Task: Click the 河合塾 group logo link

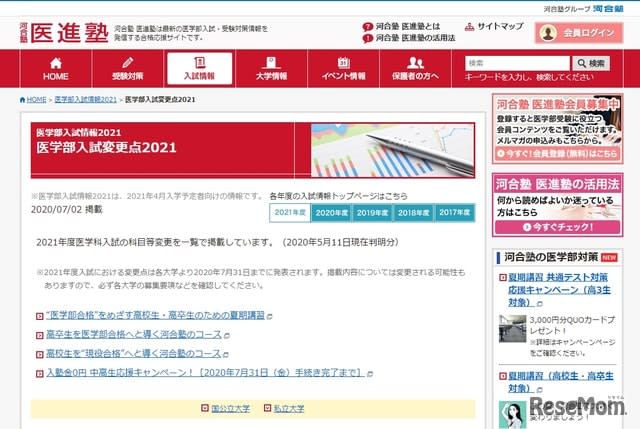Action: coord(608,9)
